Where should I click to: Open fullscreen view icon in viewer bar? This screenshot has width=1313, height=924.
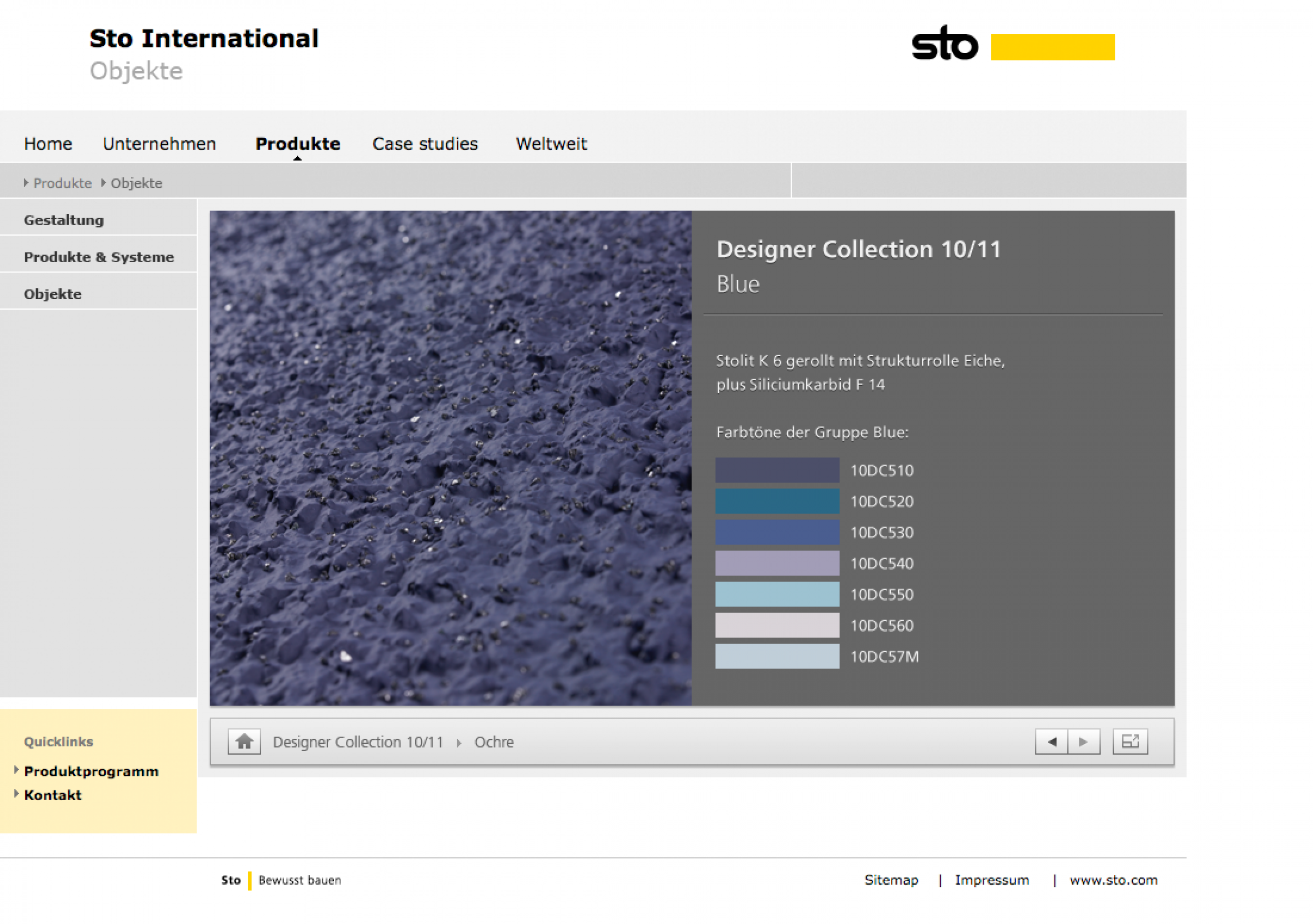coord(1130,742)
